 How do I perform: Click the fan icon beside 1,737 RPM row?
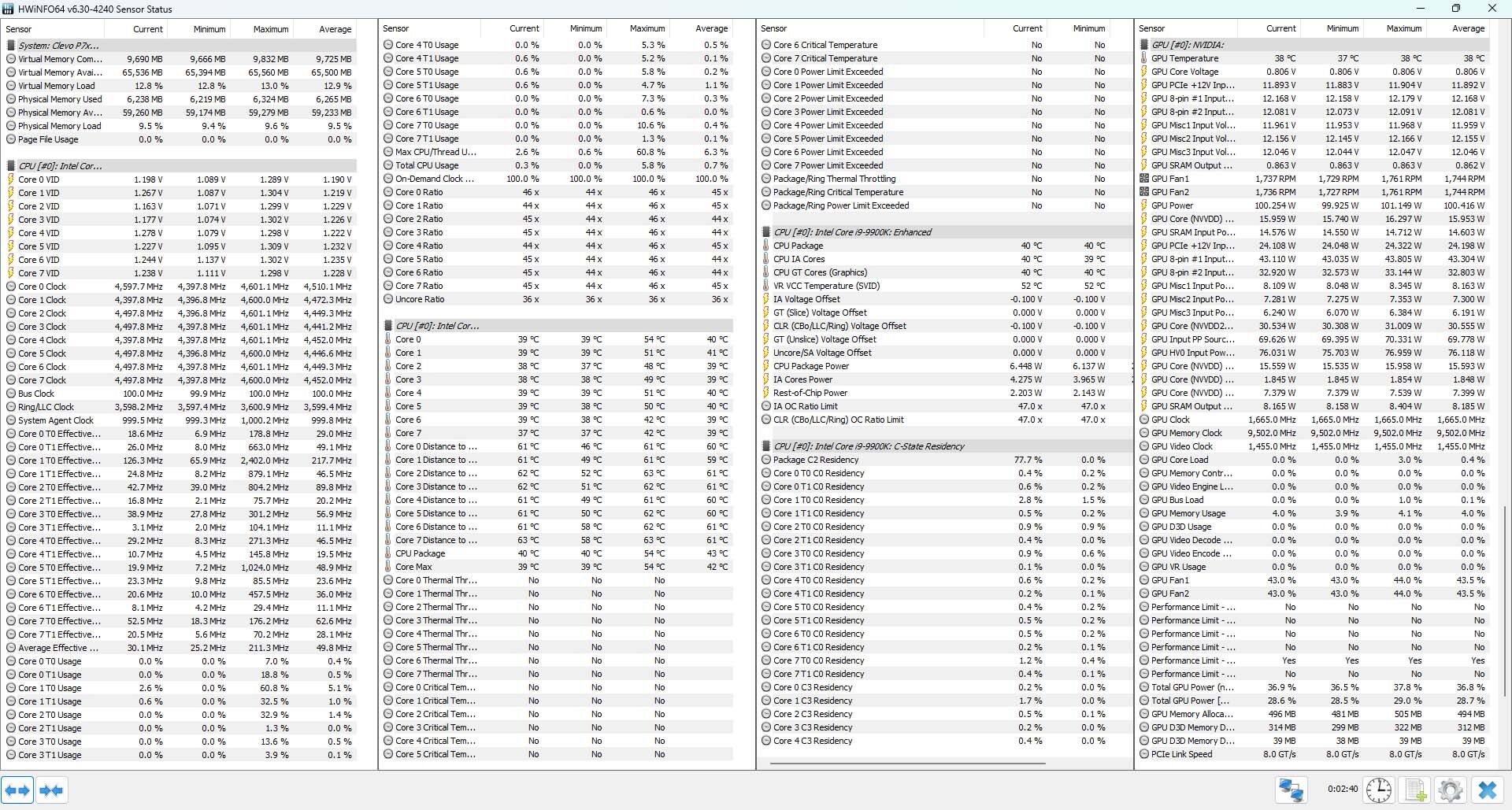tap(1144, 179)
